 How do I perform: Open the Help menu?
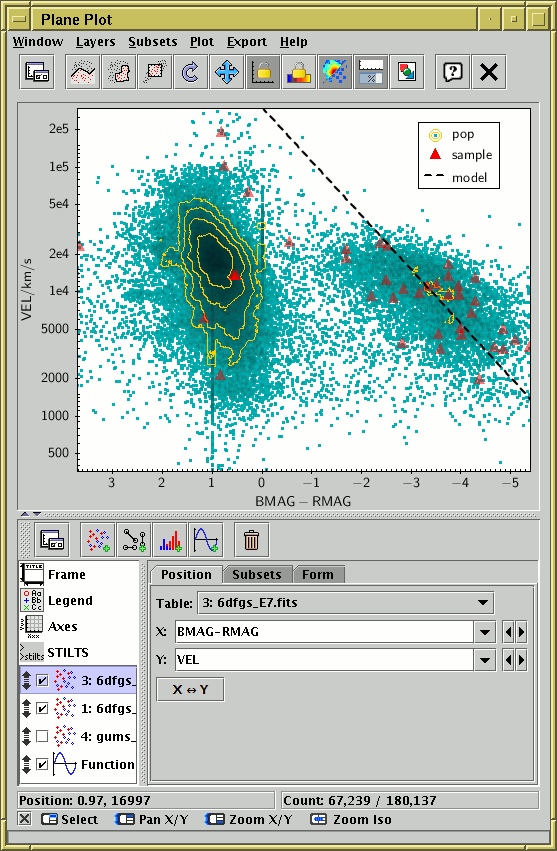point(294,42)
